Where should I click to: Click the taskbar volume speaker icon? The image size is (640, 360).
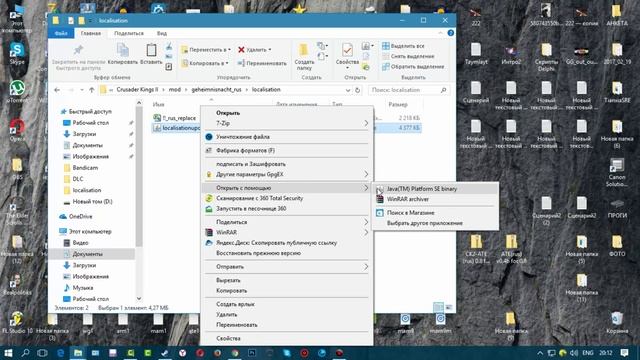574,353
